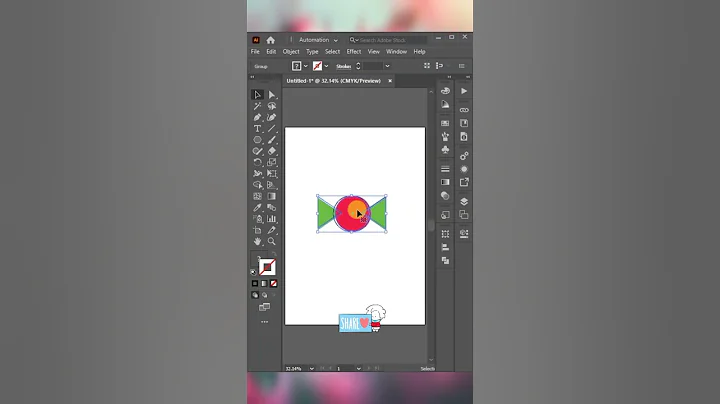Screen dimensions: 720x404
Task: Click the Default Fill and Stroke icon
Action: point(253,272)
